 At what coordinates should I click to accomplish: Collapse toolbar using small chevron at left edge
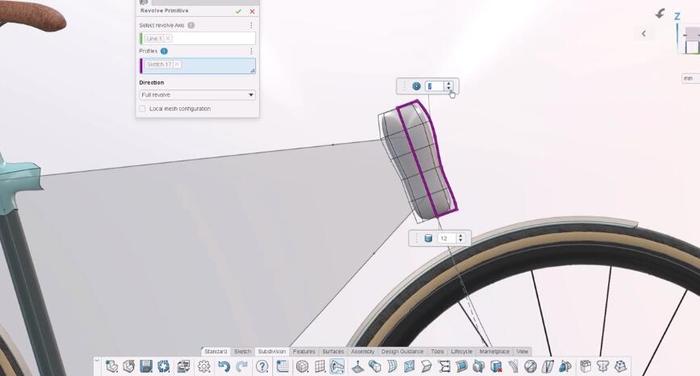pyautogui.click(x=96, y=359)
